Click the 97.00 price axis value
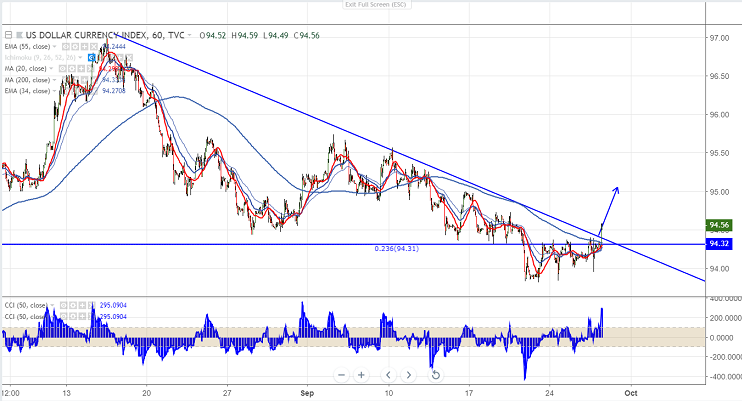742x401 pixels. (719, 38)
